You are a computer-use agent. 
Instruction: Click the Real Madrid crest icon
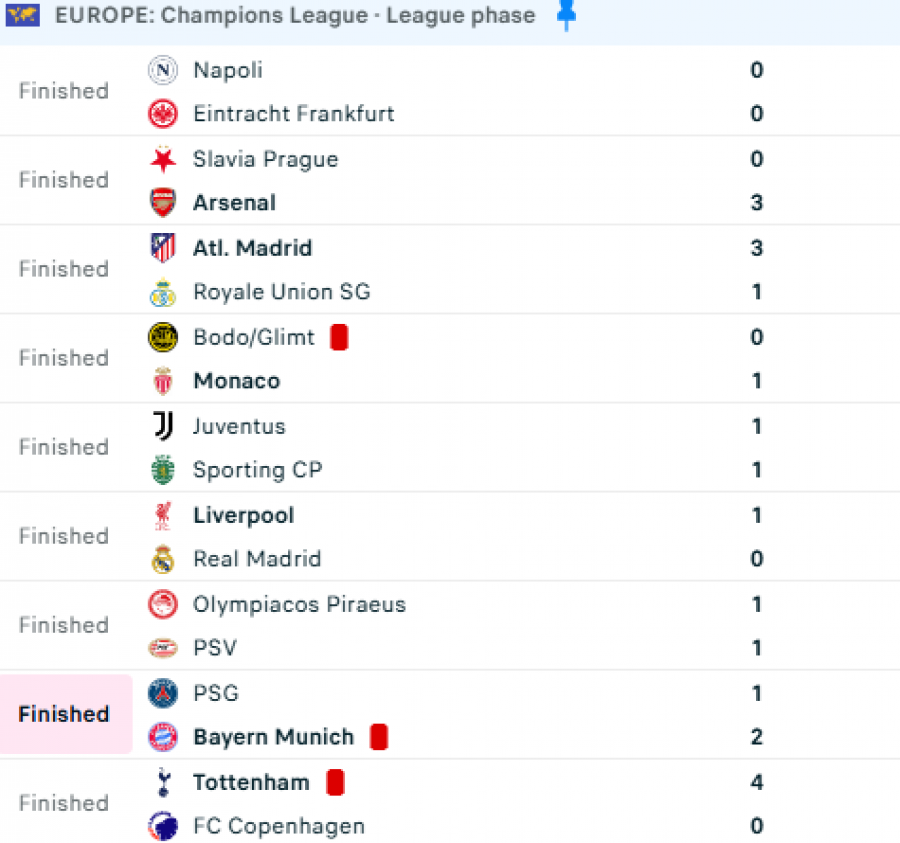click(x=163, y=559)
